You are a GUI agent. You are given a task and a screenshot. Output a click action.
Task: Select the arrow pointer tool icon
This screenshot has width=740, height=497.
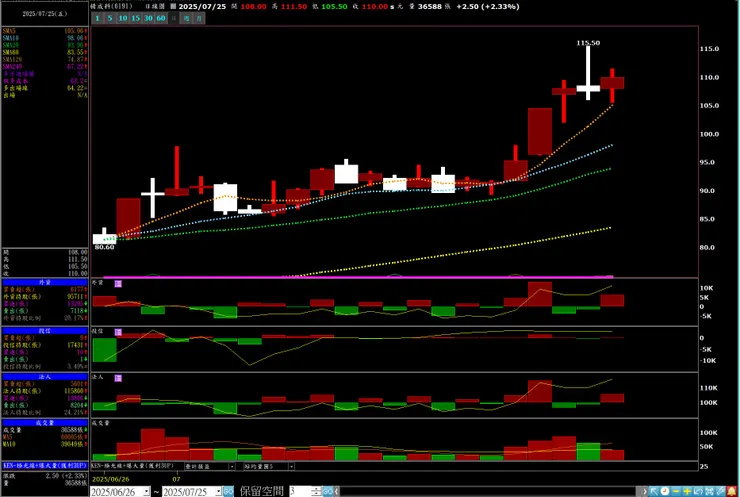pyautogui.click(x=654, y=491)
